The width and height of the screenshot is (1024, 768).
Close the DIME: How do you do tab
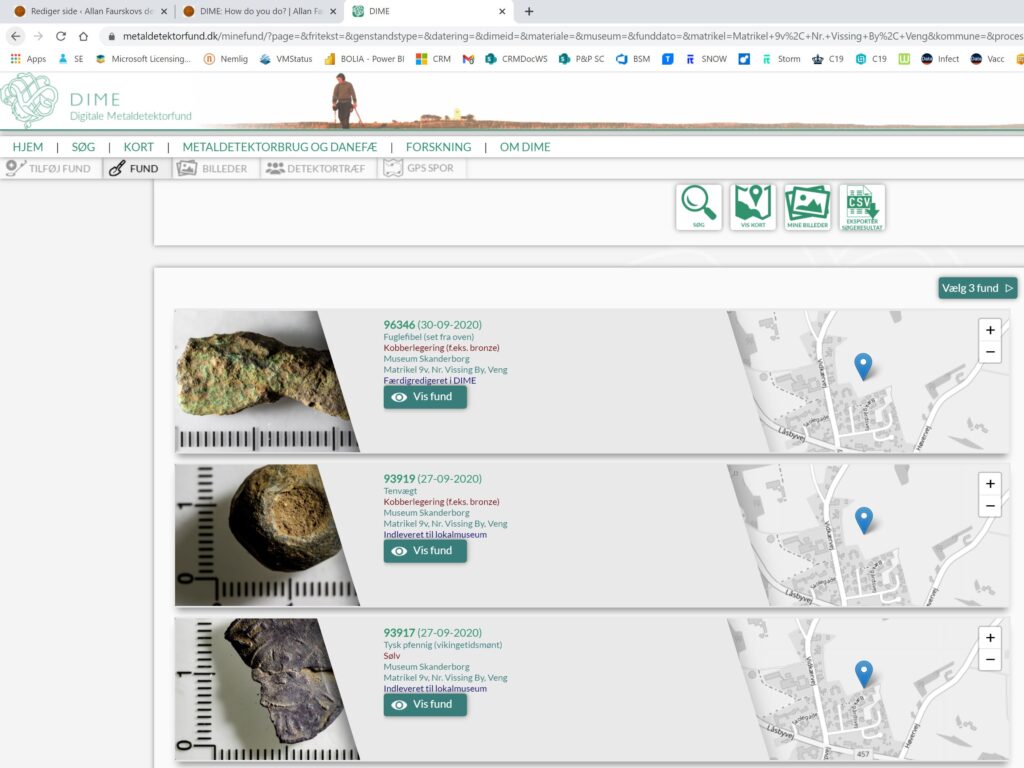point(333,11)
